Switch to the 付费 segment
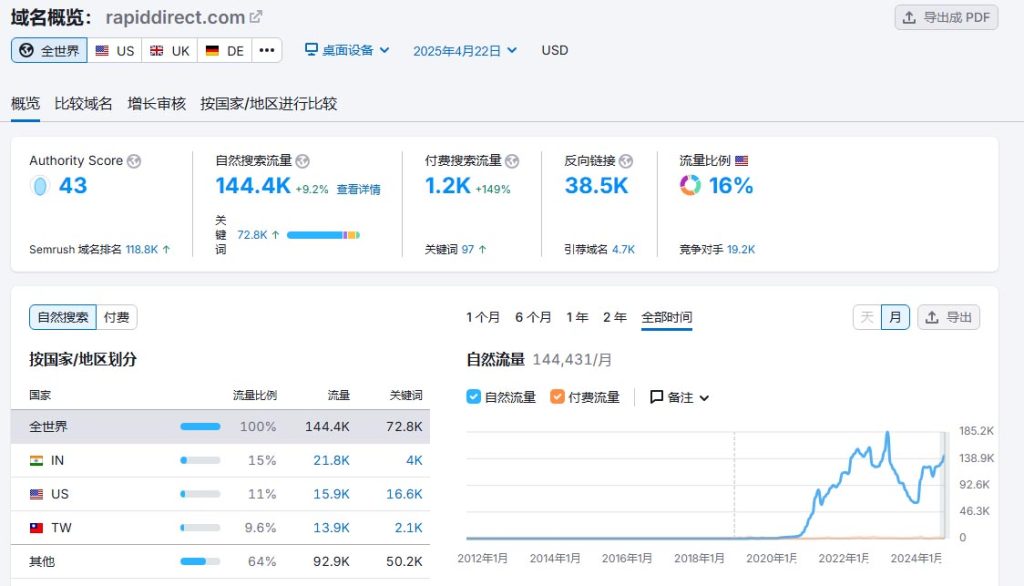 click(116, 317)
